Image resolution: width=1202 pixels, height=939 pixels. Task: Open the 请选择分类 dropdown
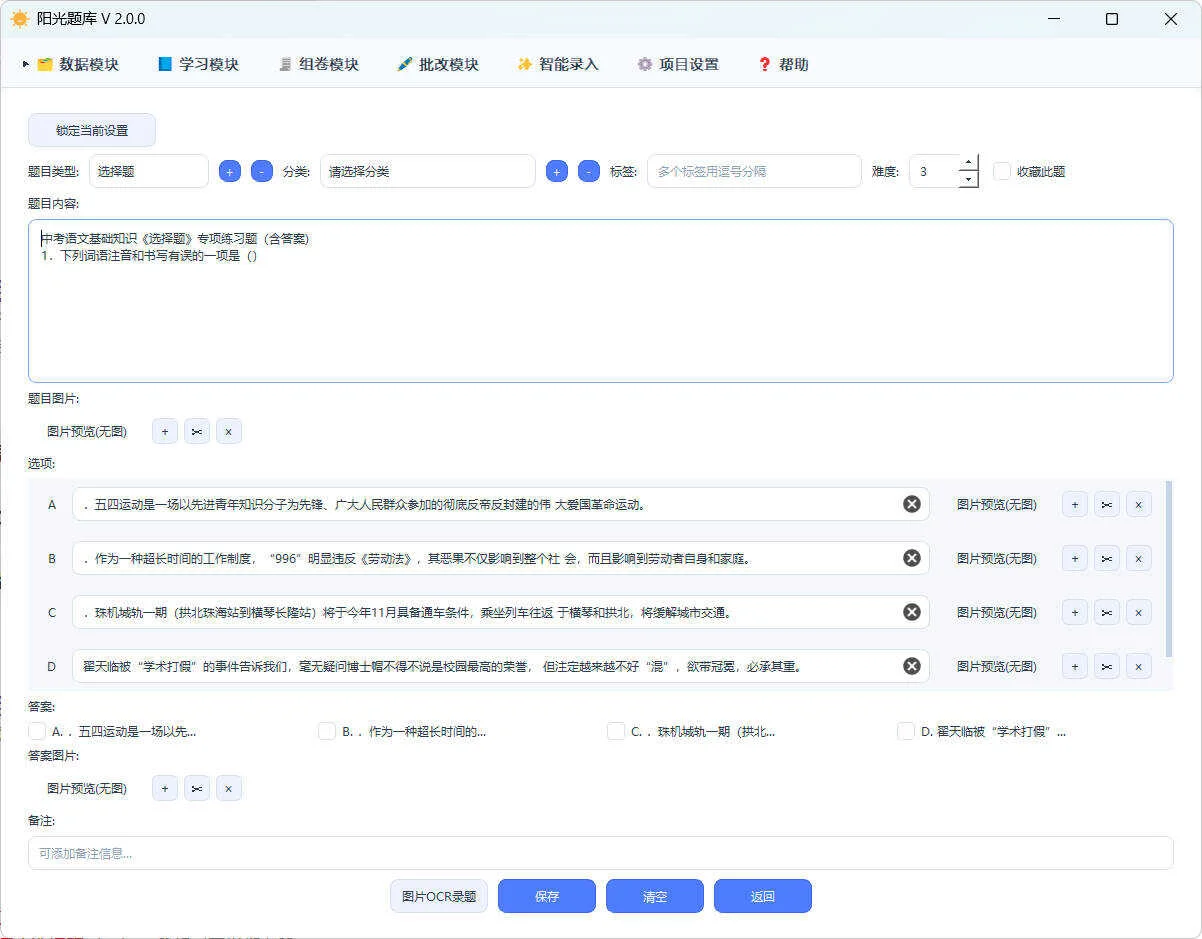tap(427, 171)
